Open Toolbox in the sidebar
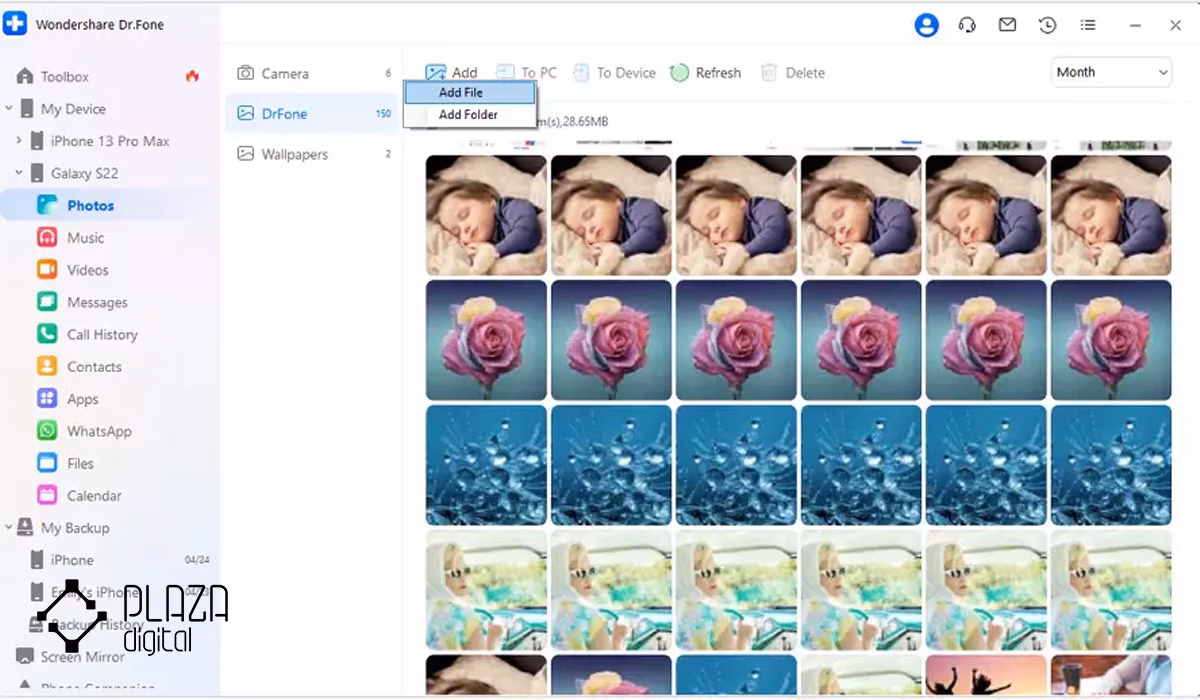The image size is (1200, 700). (65, 76)
